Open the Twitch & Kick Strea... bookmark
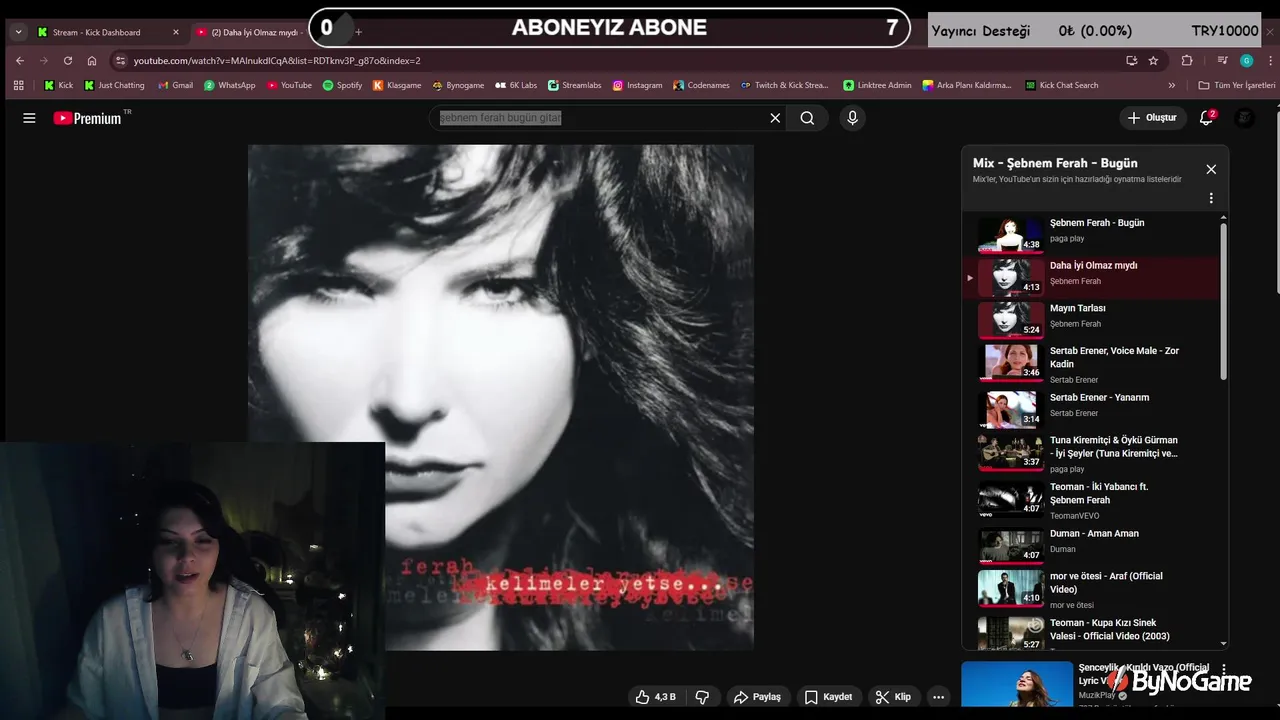1280x720 pixels. pos(785,85)
